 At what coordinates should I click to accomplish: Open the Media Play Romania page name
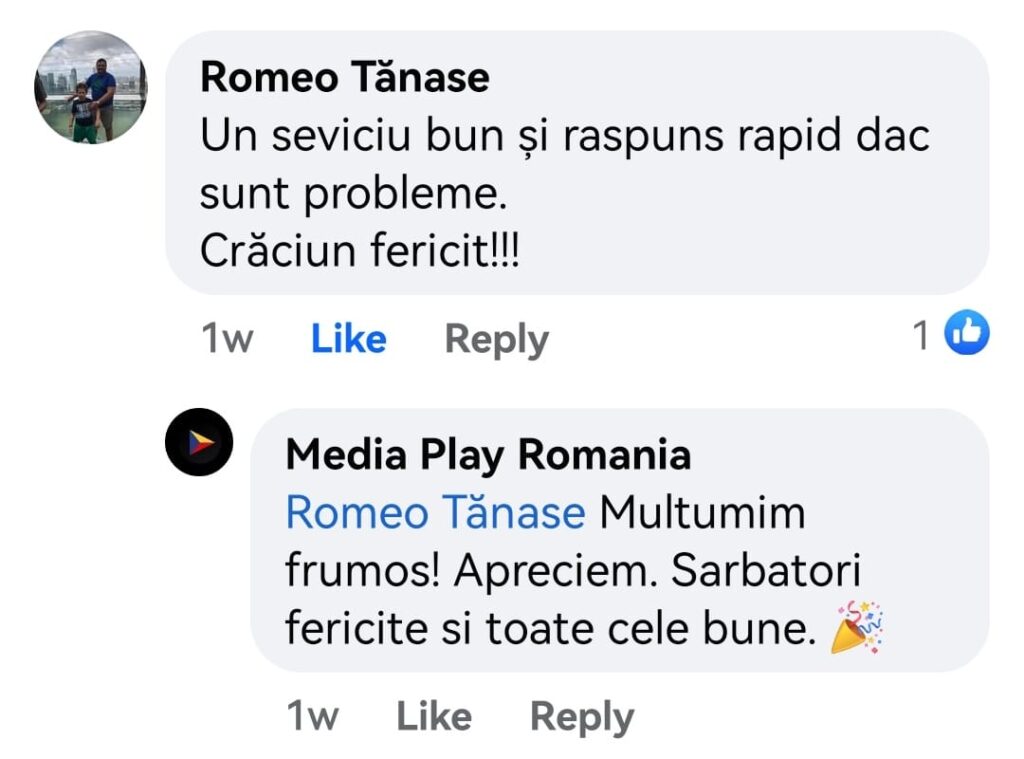pyautogui.click(x=488, y=455)
